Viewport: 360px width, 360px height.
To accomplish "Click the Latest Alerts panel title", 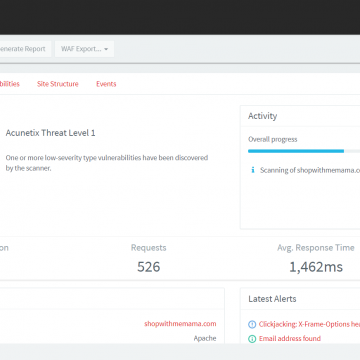I will pyautogui.click(x=272, y=299).
